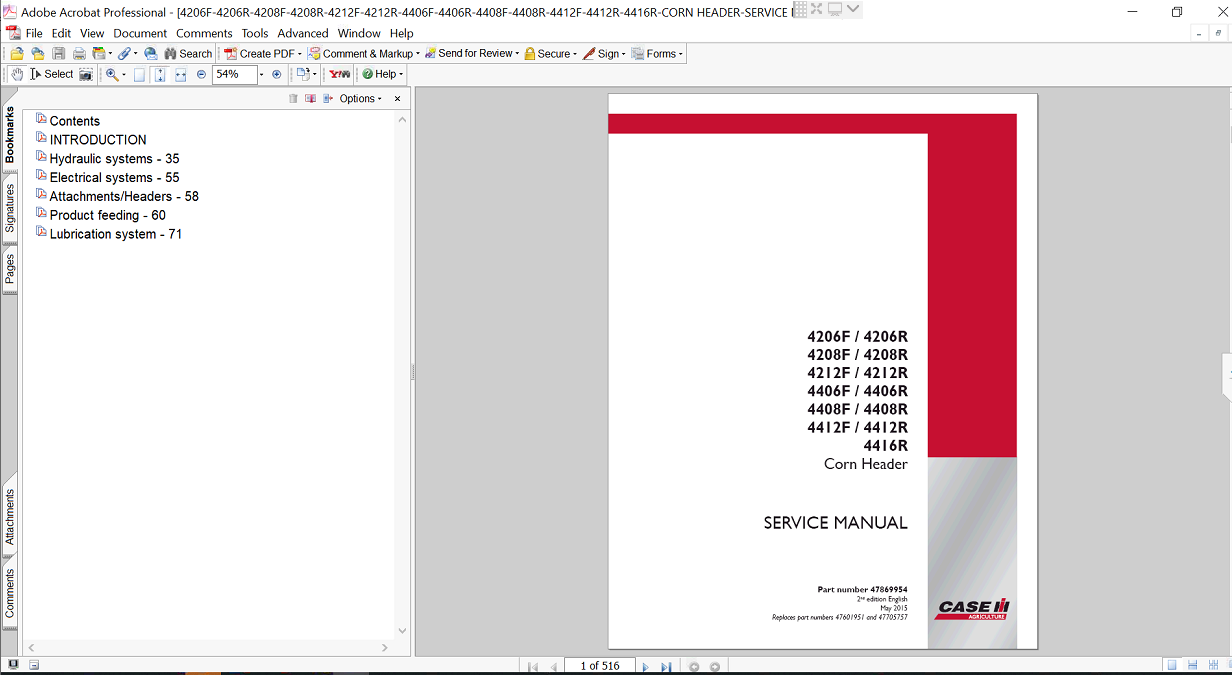Go to next page arrow
The height and width of the screenshot is (675, 1232).
[x=645, y=667]
